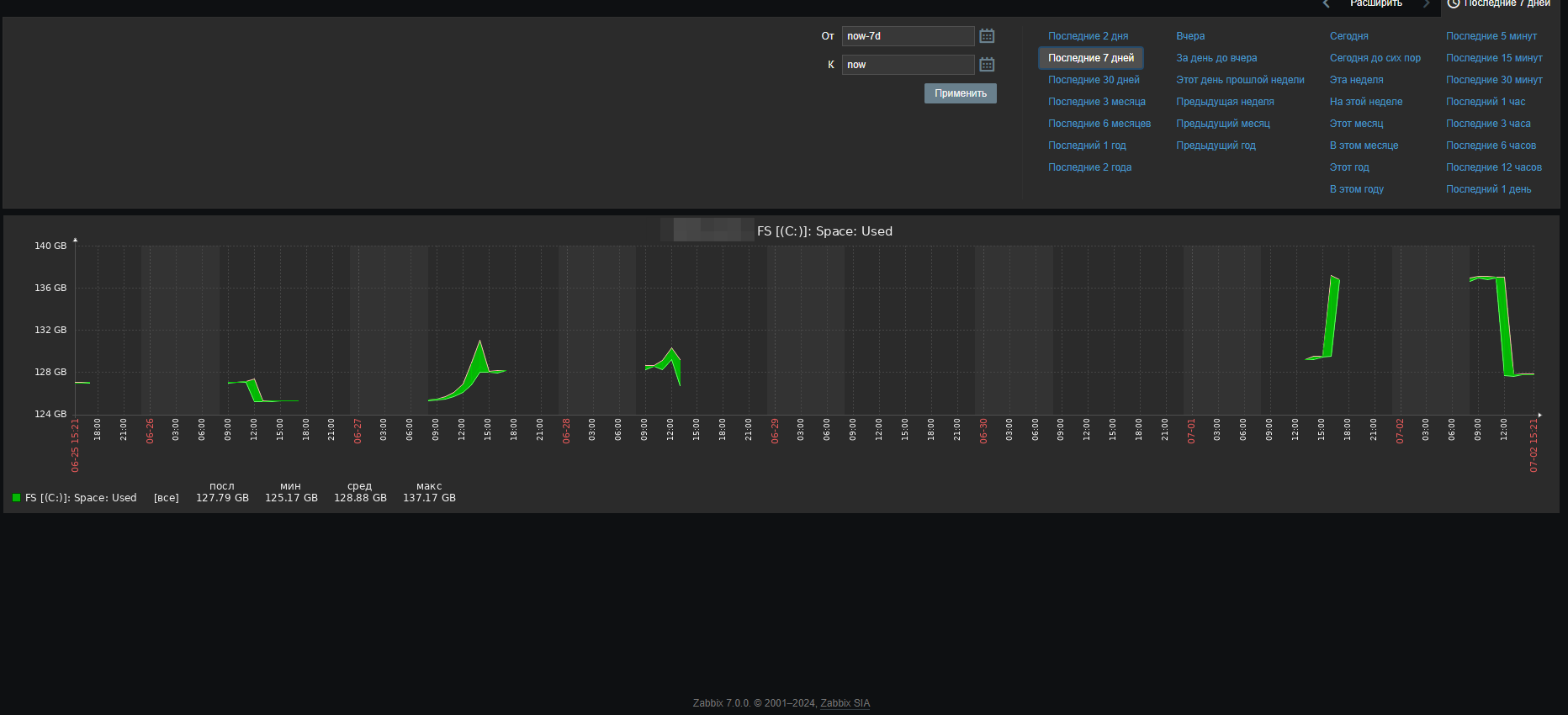1568x715 pixels.
Task: Open calendar picker for the От field
Action: (987, 36)
